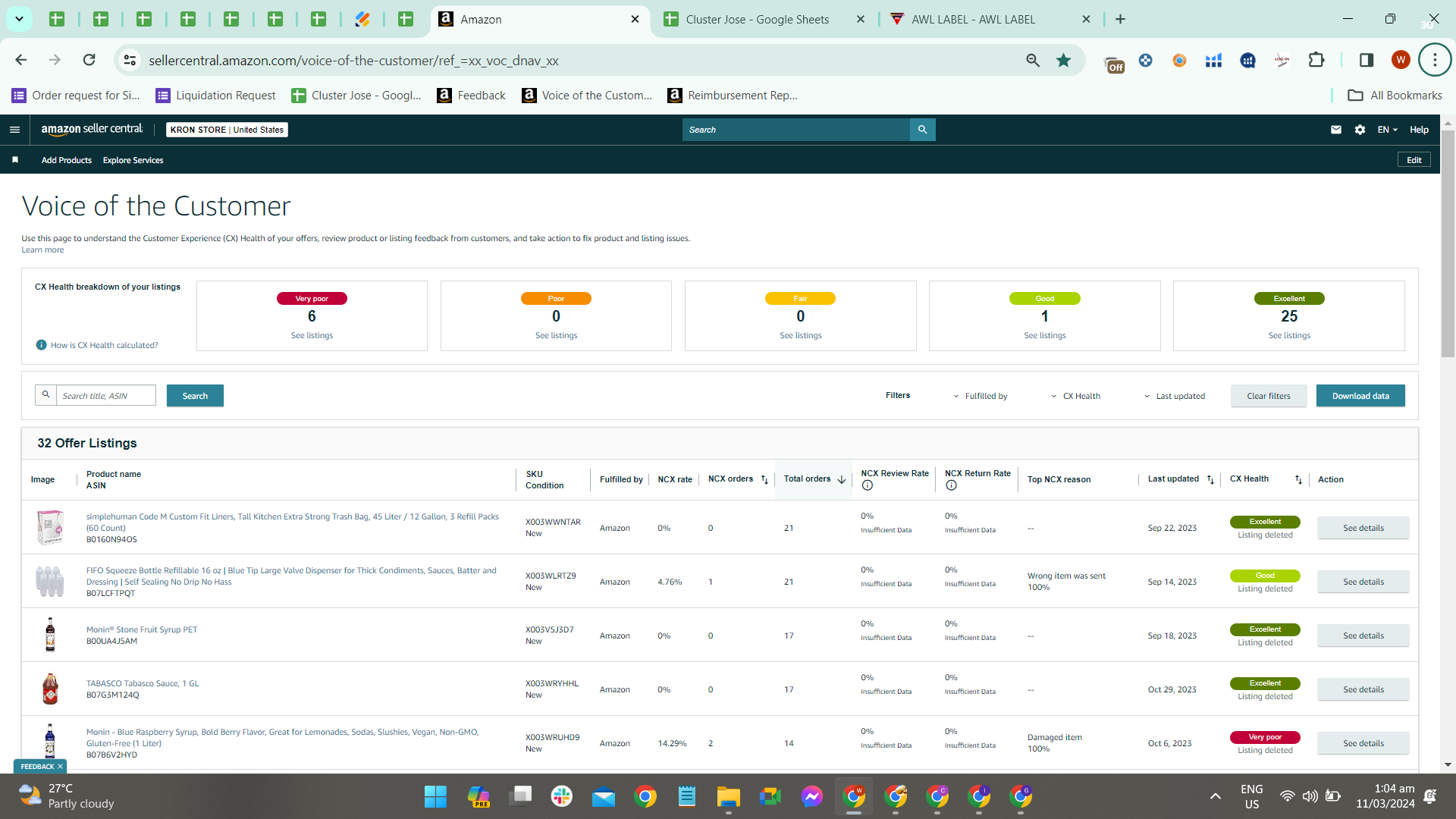Open the simplehuman Code M liners listing

[293, 522]
